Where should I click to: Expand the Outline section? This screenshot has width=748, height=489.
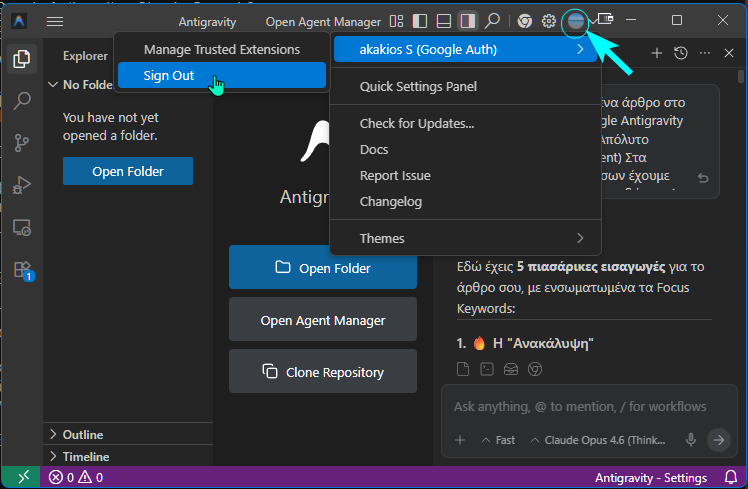click(x=82, y=434)
